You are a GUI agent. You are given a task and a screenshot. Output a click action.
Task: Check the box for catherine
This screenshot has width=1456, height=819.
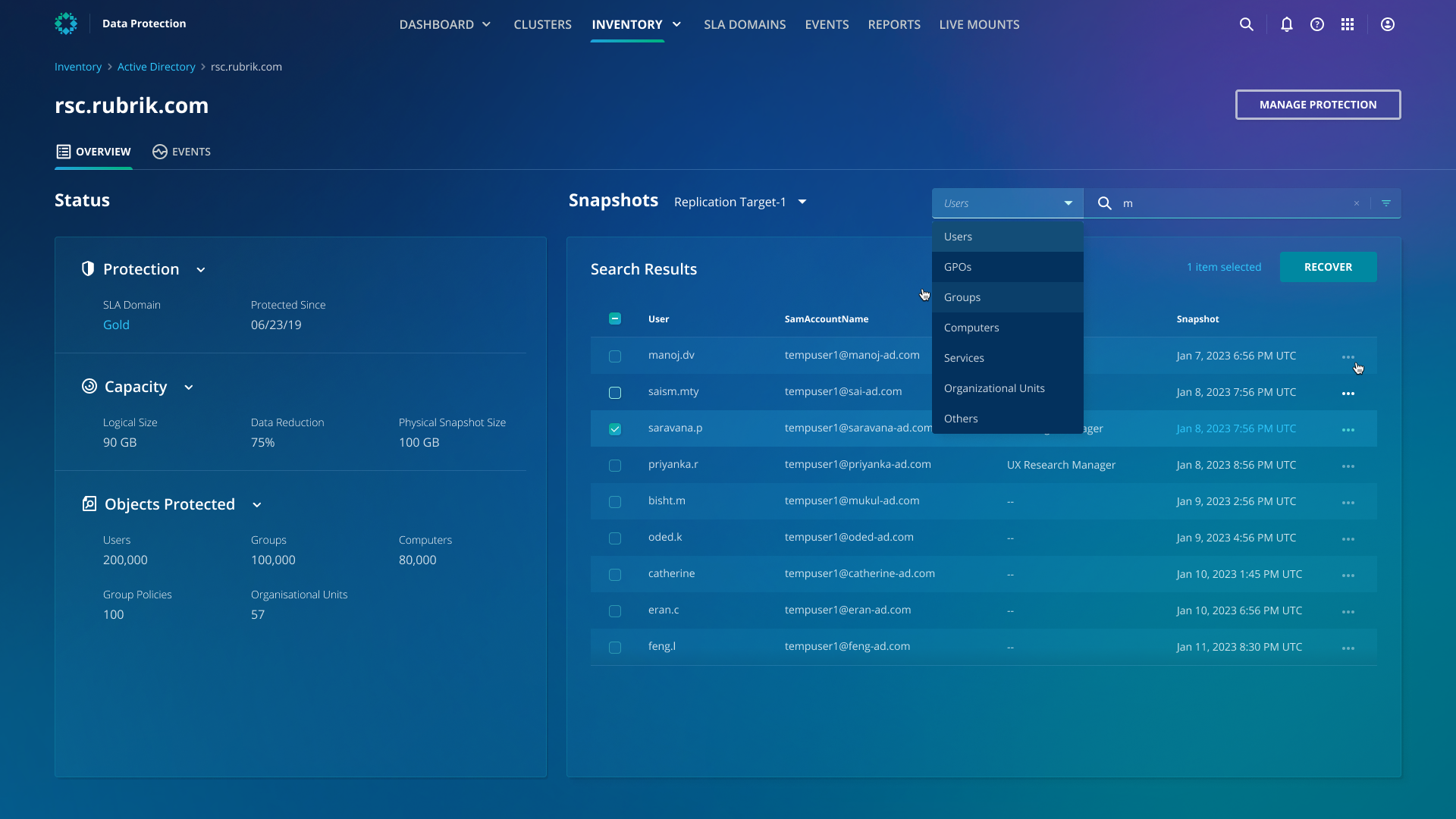[x=615, y=575]
